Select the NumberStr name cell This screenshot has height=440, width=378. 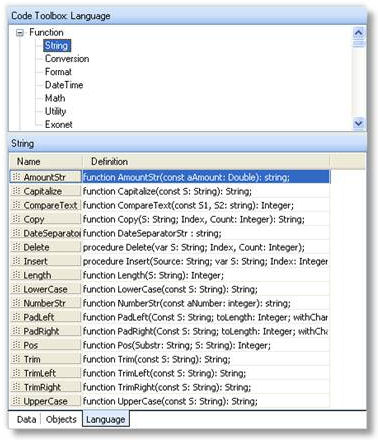coord(46,303)
